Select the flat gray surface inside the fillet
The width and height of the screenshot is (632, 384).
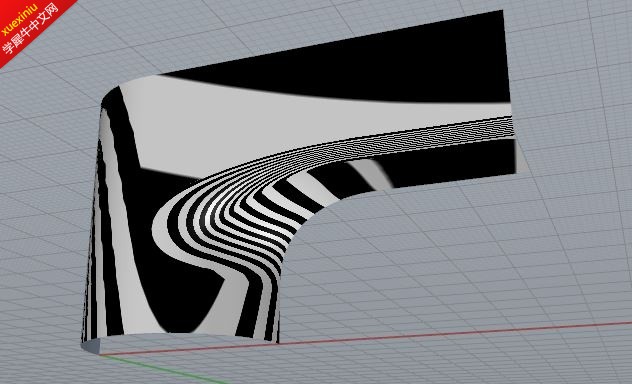click(443, 258)
